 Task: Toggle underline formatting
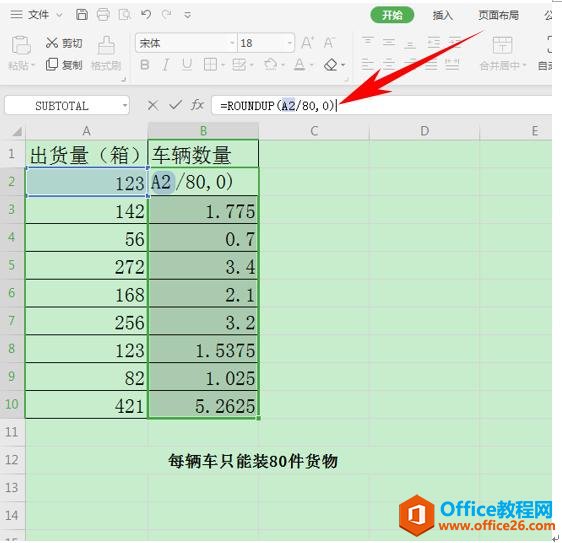point(187,65)
